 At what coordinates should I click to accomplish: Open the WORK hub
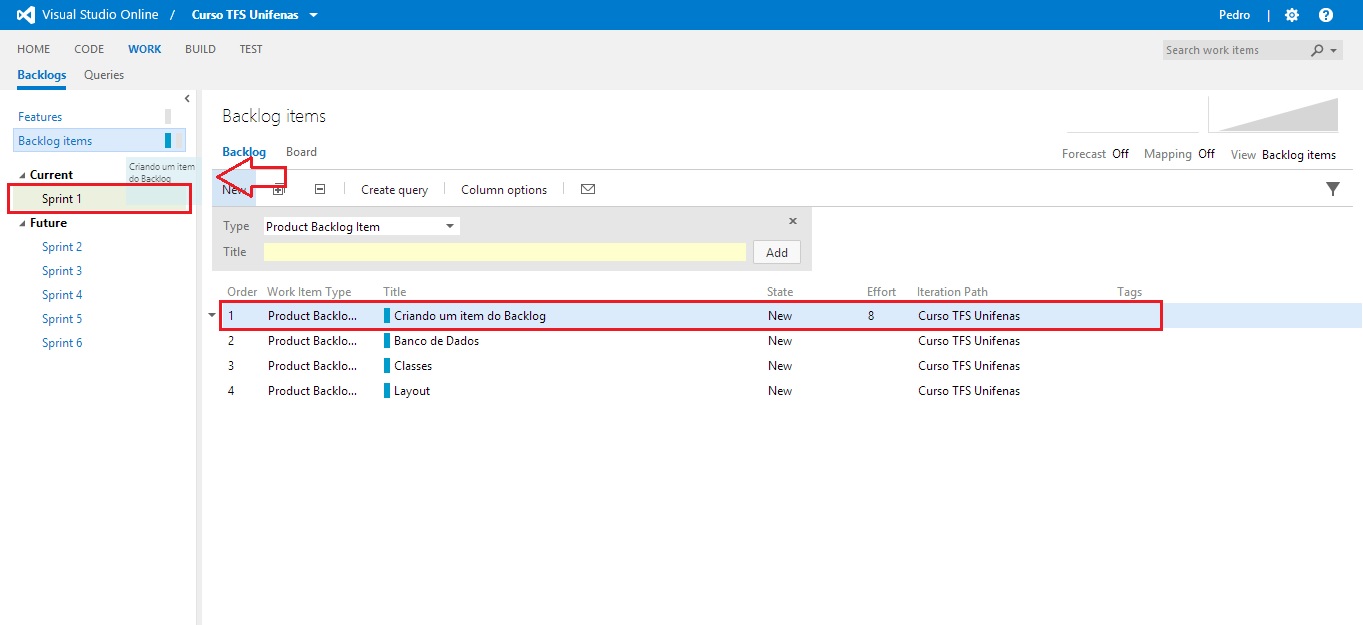pyautogui.click(x=145, y=49)
